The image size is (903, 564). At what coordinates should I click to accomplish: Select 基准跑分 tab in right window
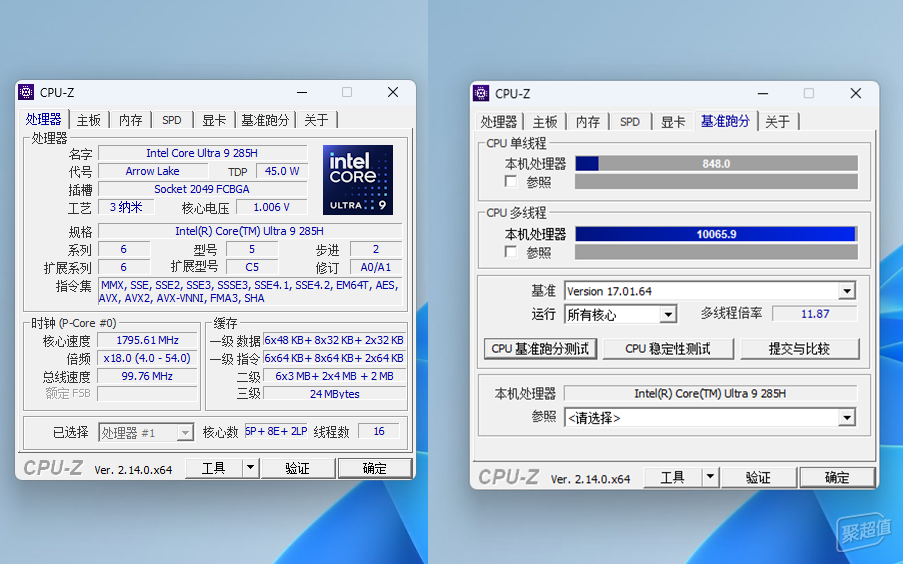(726, 121)
